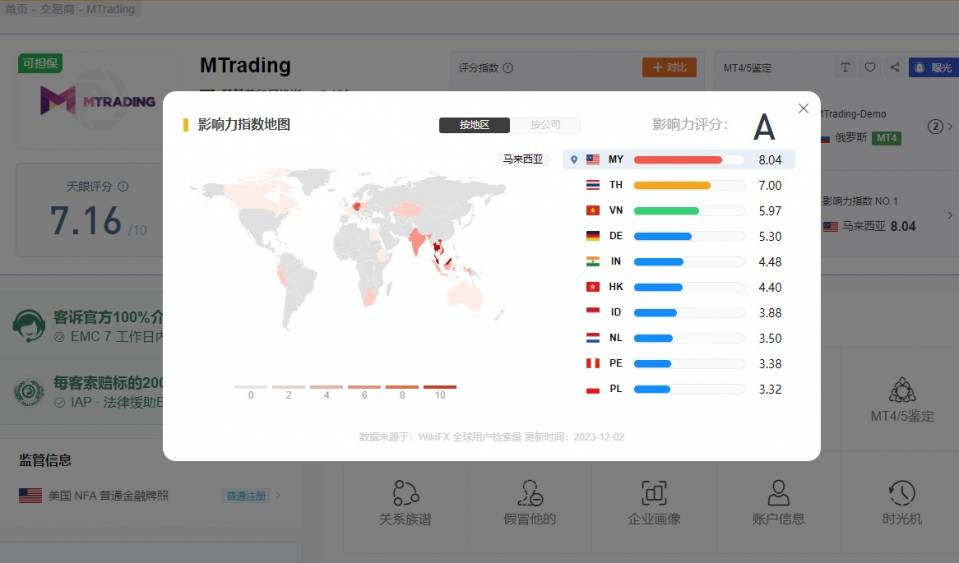
Task: Click the DE Germany flag icon
Action: (593, 236)
